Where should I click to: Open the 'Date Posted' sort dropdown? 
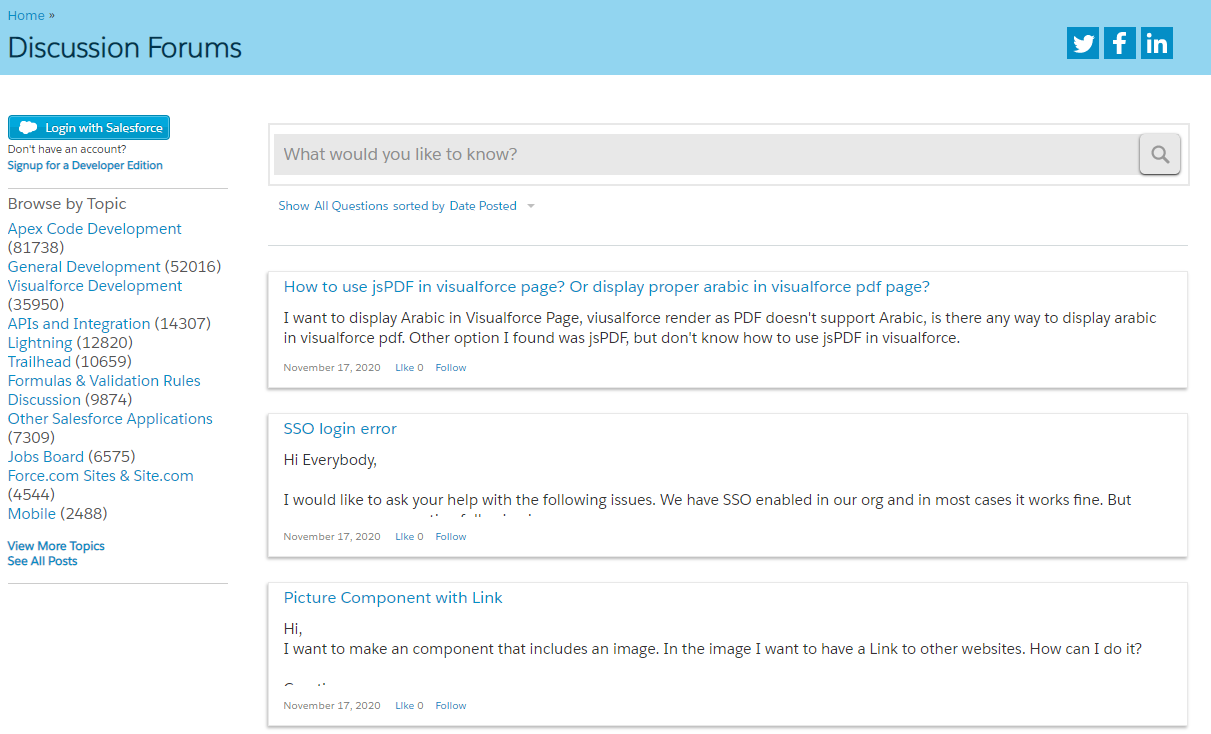tap(483, 206)
